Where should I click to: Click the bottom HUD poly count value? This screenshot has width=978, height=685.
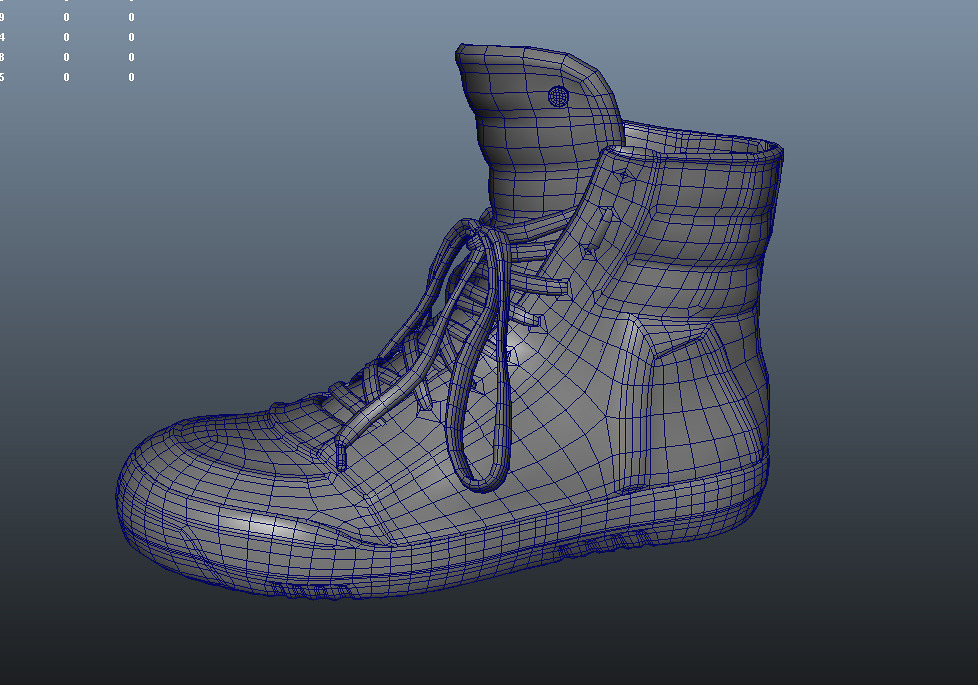point(131,77)
